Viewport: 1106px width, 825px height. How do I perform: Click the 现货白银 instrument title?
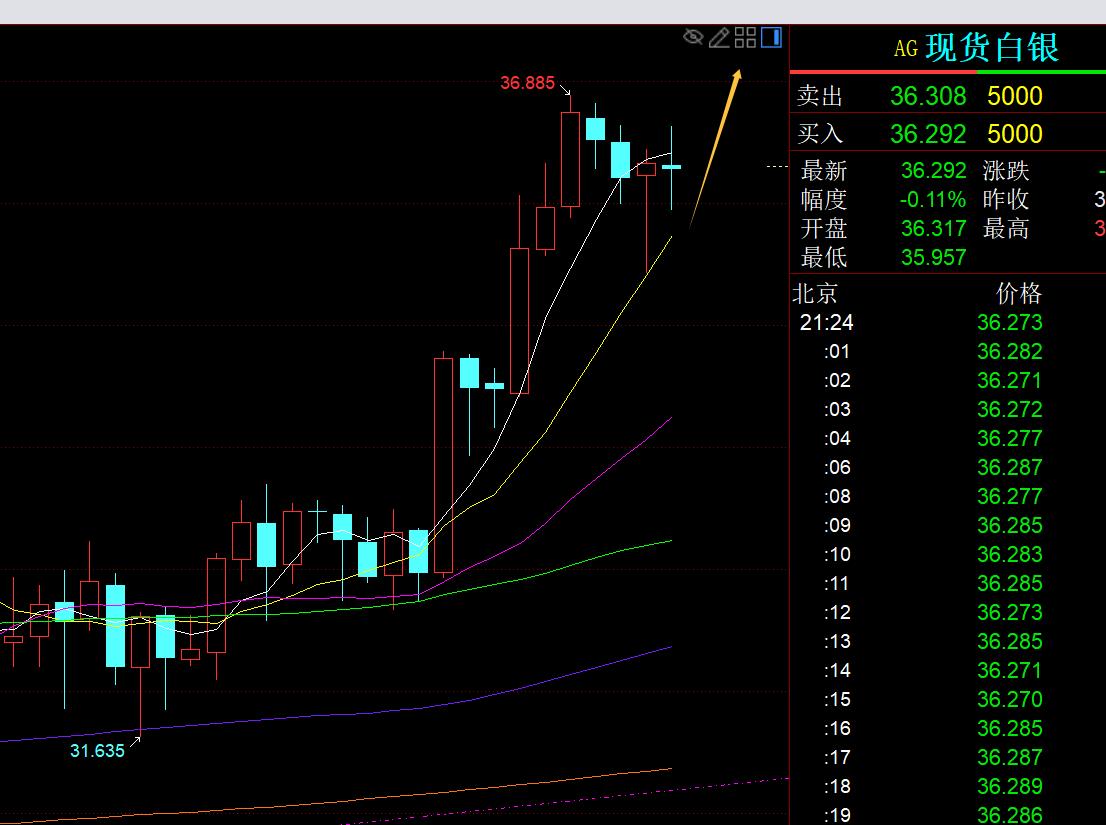pyautogui.click(x=992, y=48)
